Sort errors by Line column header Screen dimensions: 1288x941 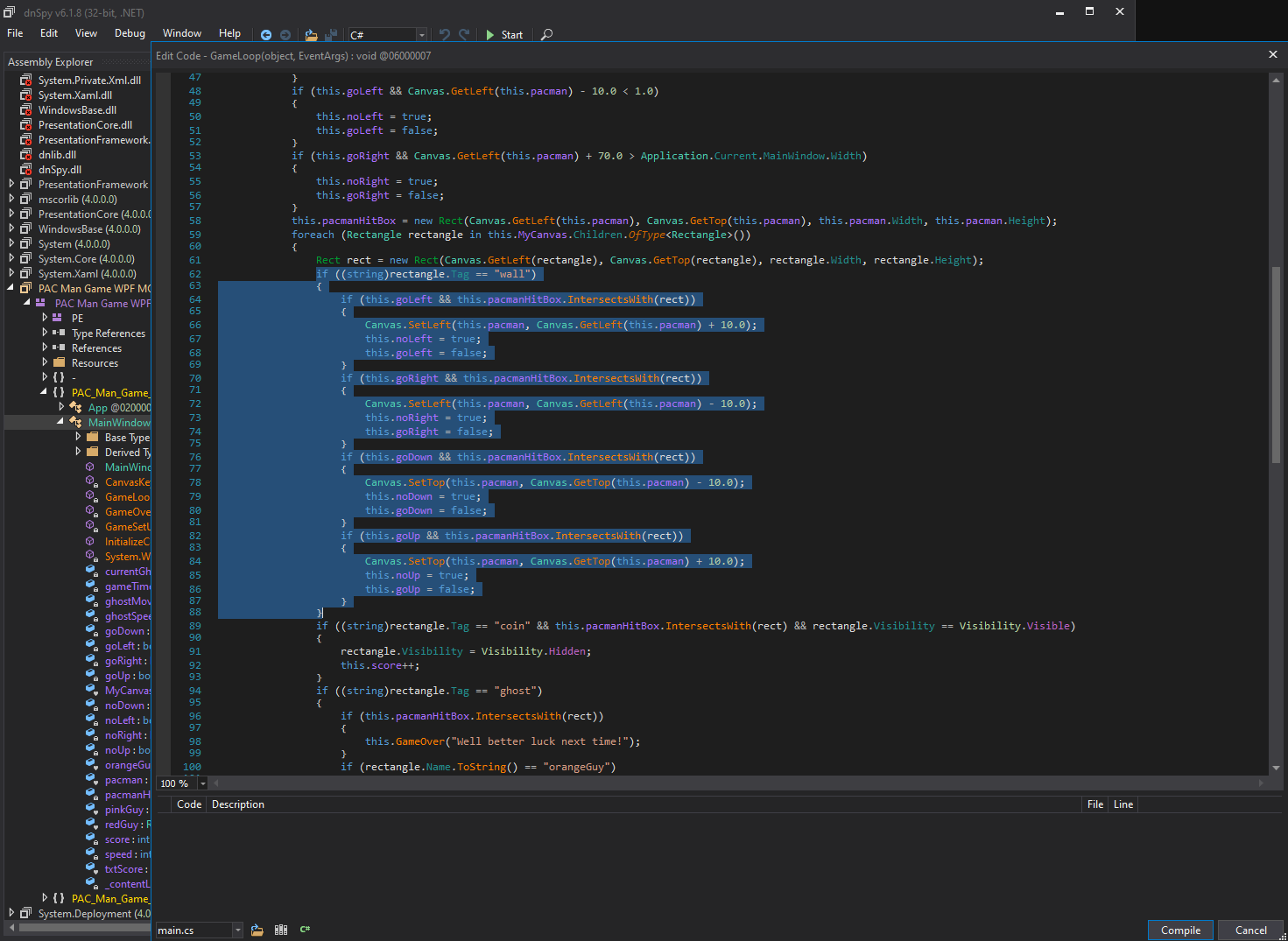[x=1123, y=804]
